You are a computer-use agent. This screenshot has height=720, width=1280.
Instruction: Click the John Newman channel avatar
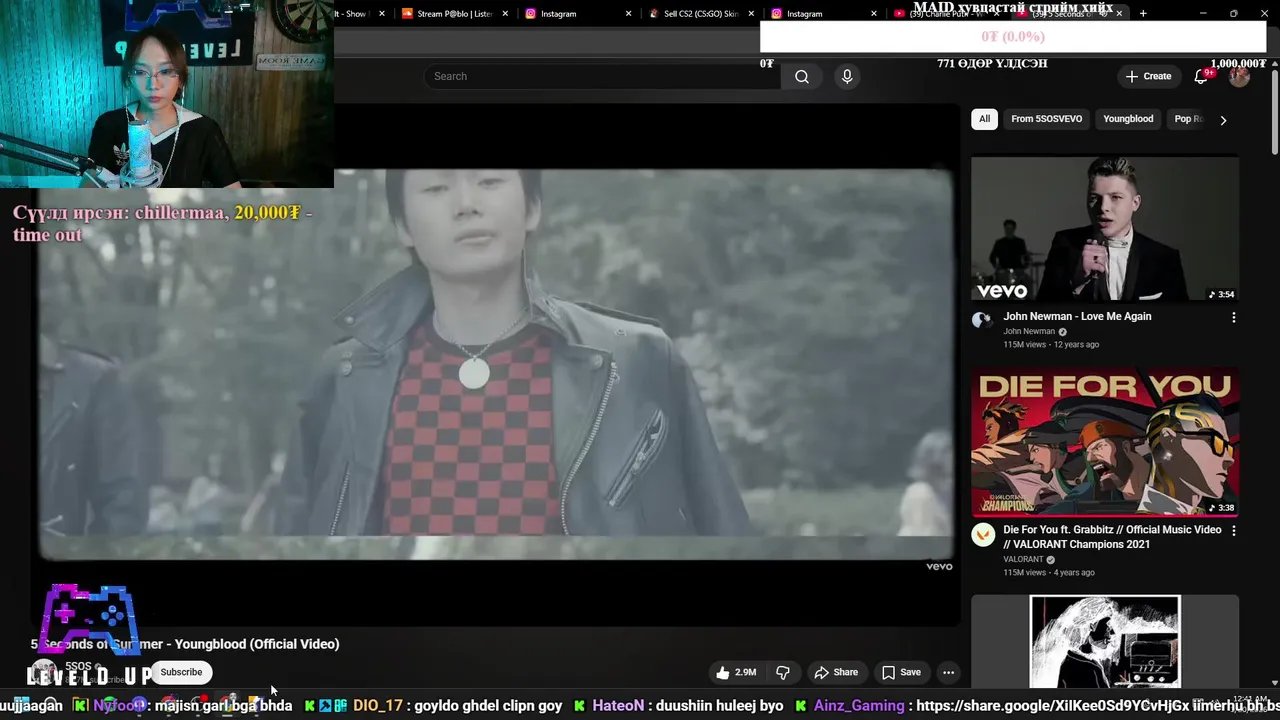tap(982, 320)
